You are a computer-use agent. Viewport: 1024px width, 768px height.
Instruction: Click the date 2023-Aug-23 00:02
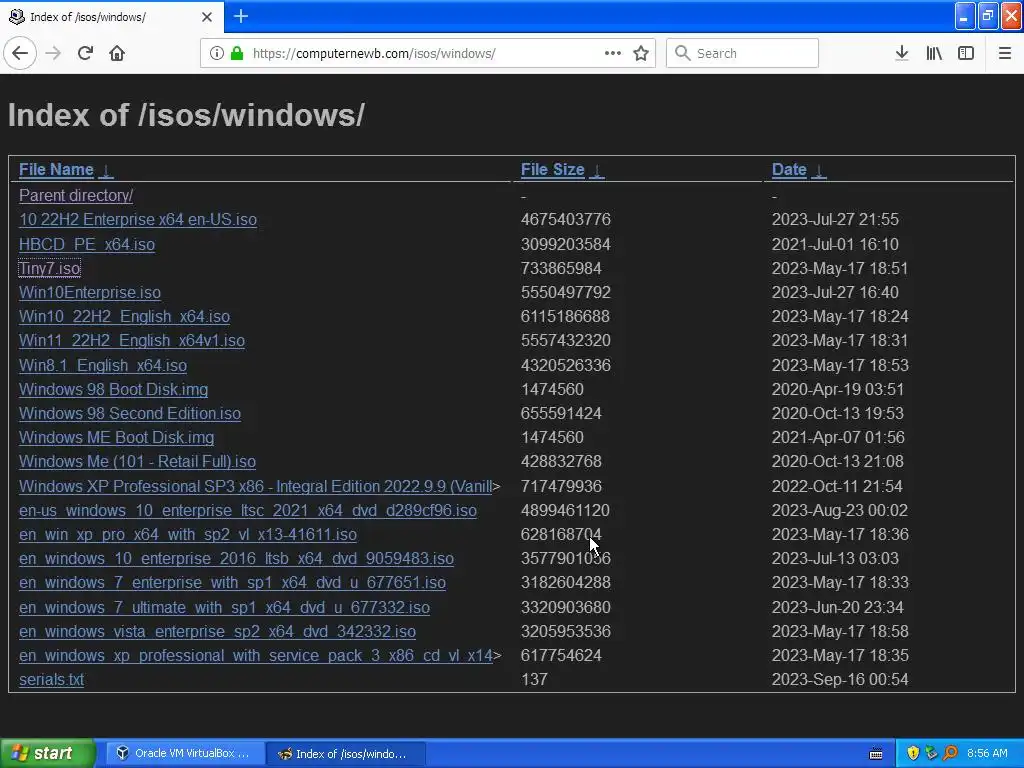point(840,511)
